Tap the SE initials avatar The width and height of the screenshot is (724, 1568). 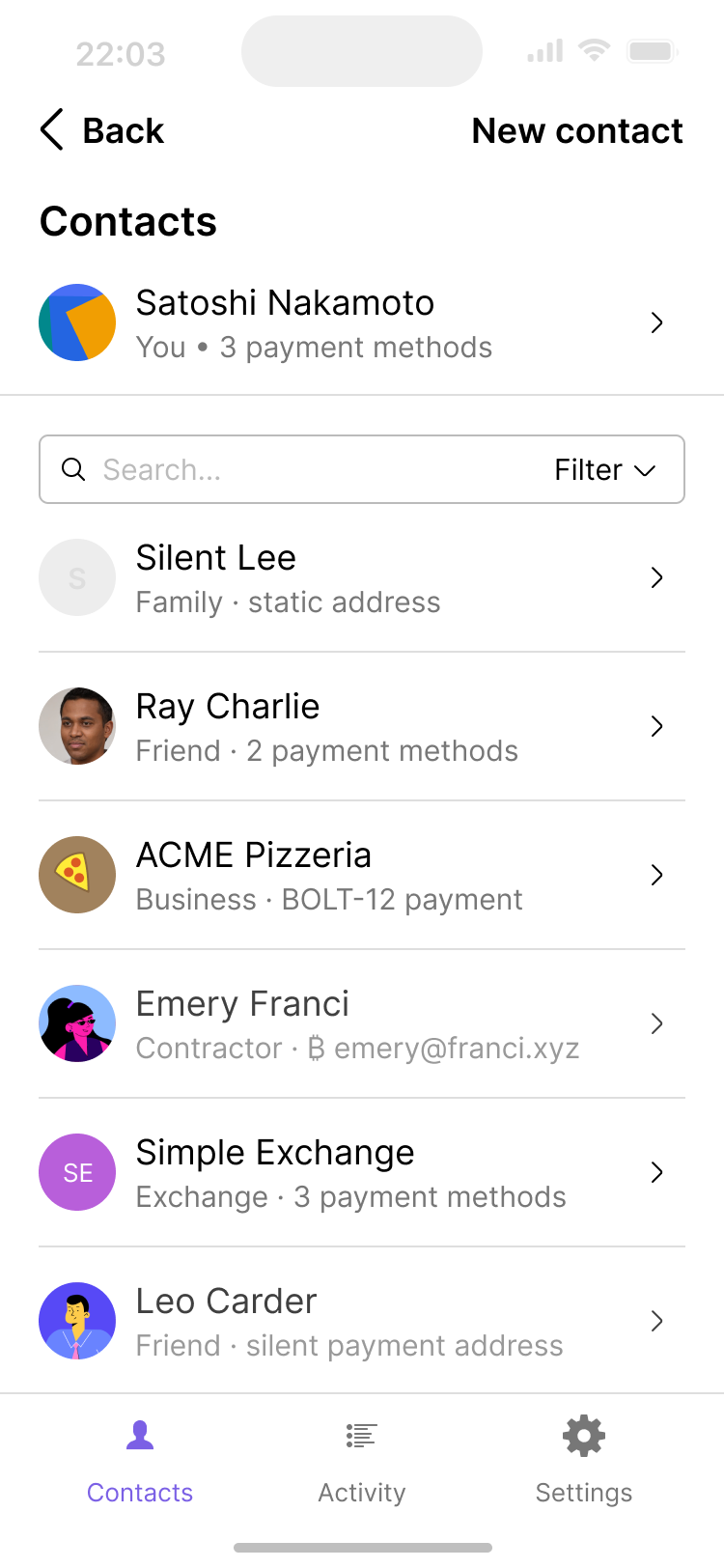(x=77, y=1172)
